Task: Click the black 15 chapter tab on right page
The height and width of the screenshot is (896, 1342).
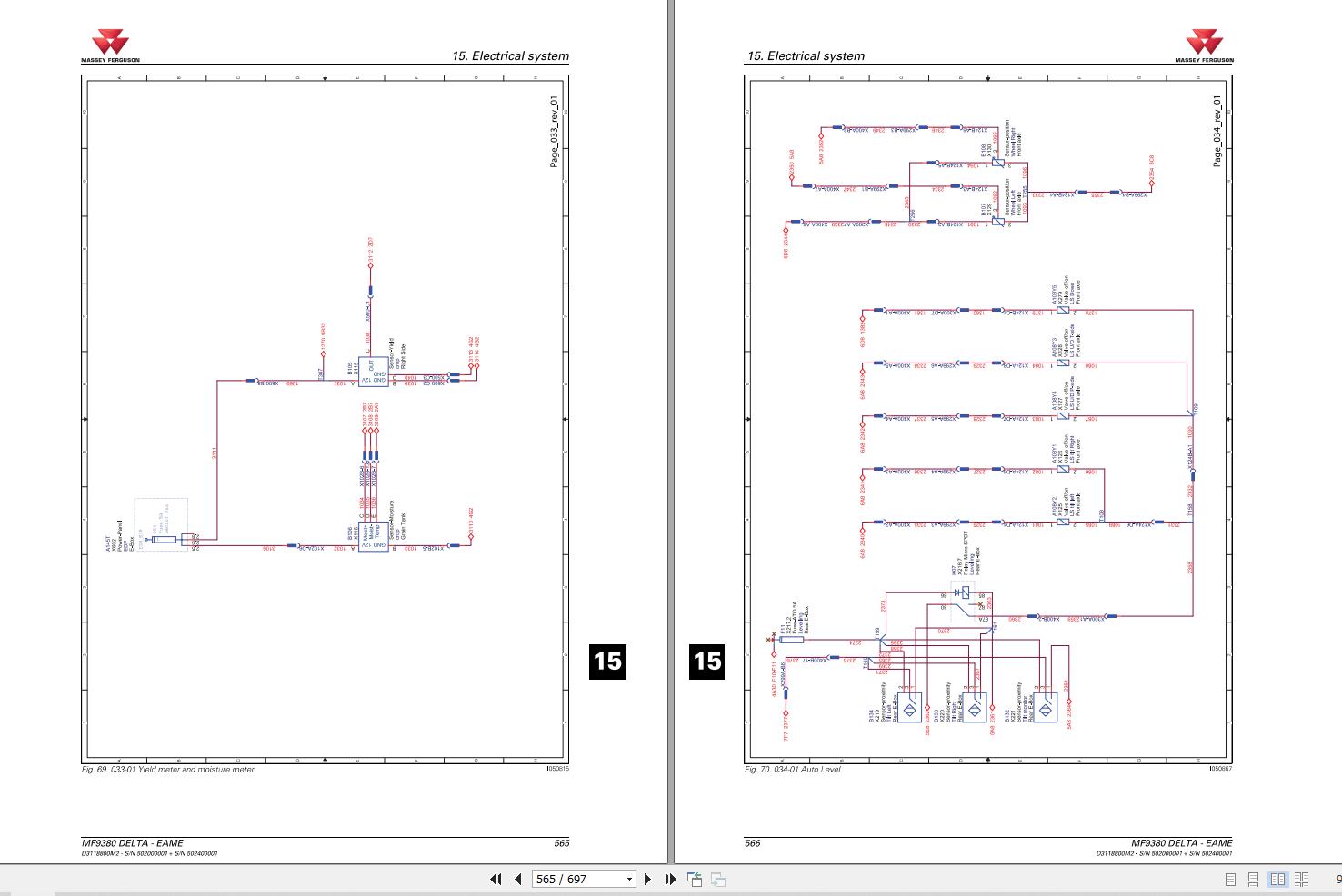Action: [x=707, y=661]
